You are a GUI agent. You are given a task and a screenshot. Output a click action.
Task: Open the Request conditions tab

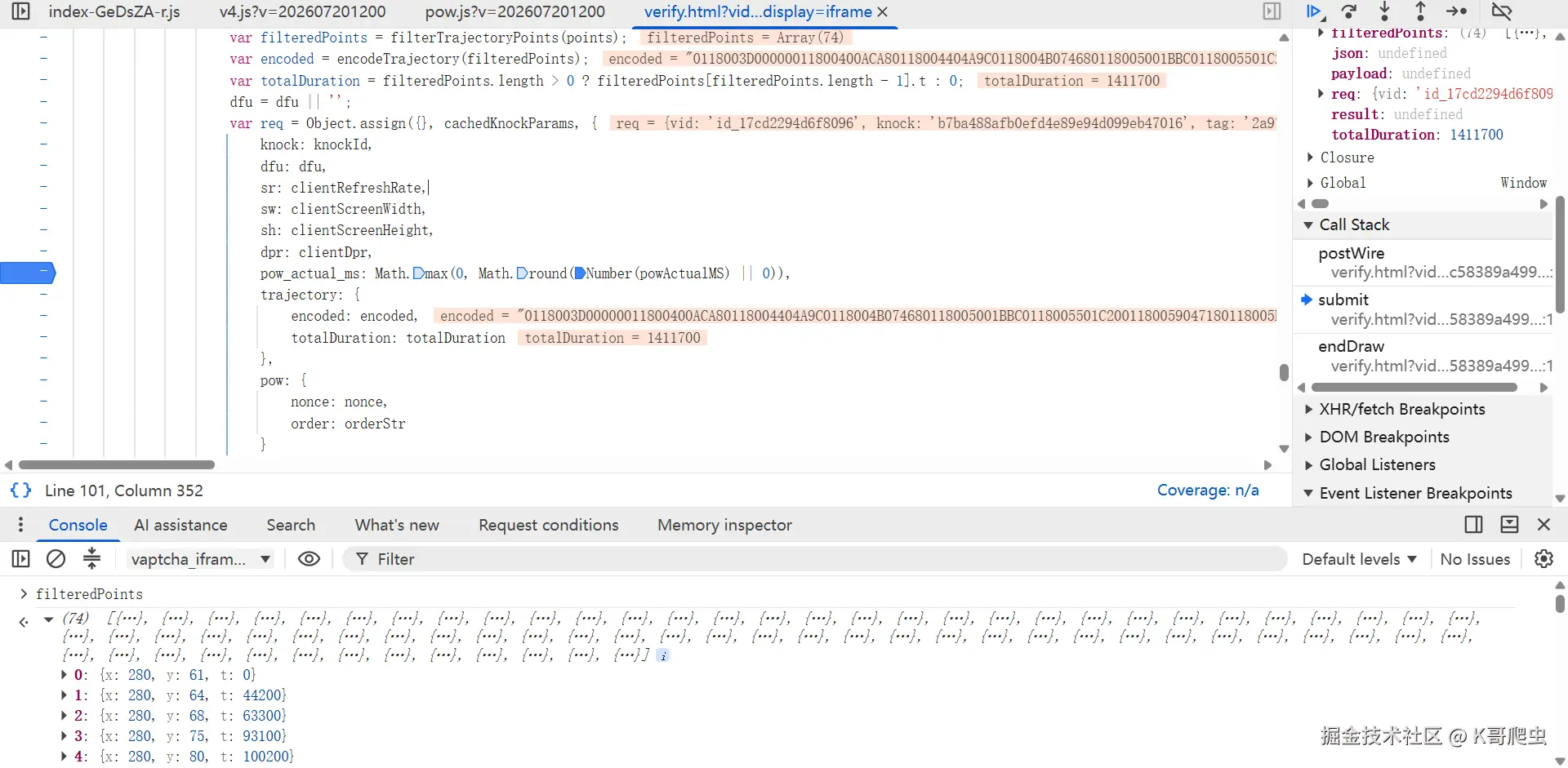tap(549, 525)
